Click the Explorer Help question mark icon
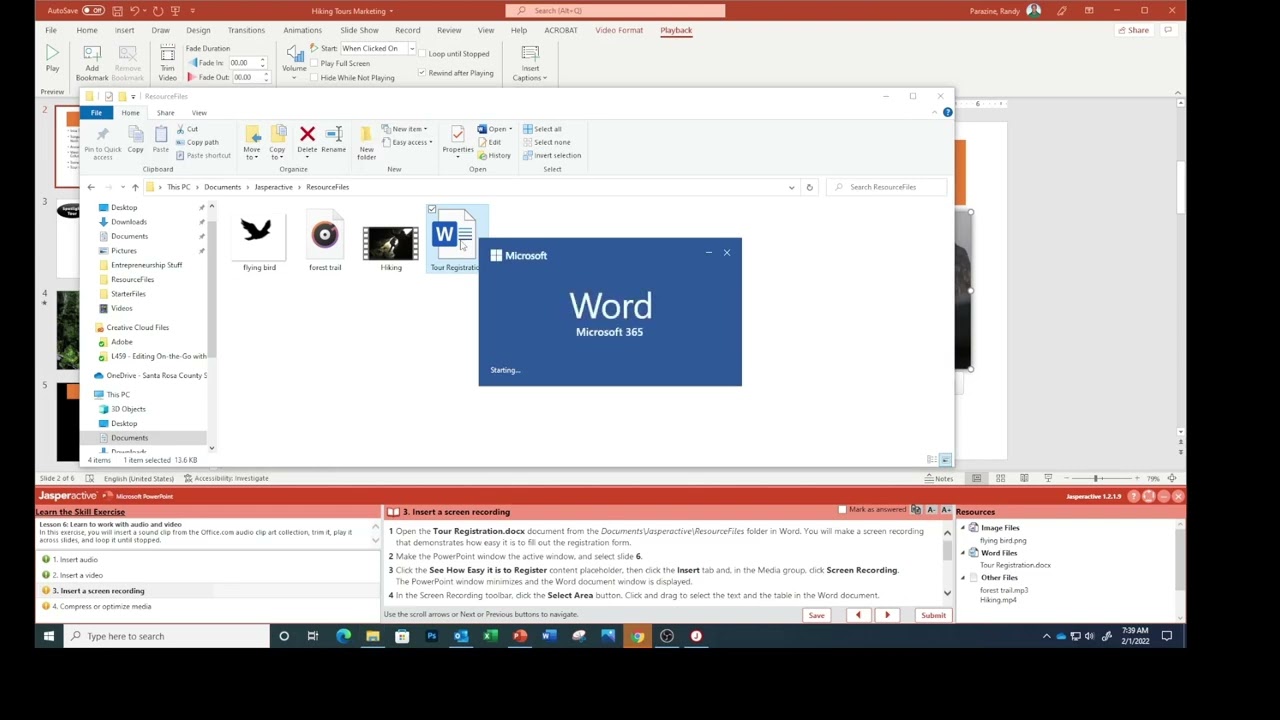Screen dimensions: 1280x720 [947, 112]
